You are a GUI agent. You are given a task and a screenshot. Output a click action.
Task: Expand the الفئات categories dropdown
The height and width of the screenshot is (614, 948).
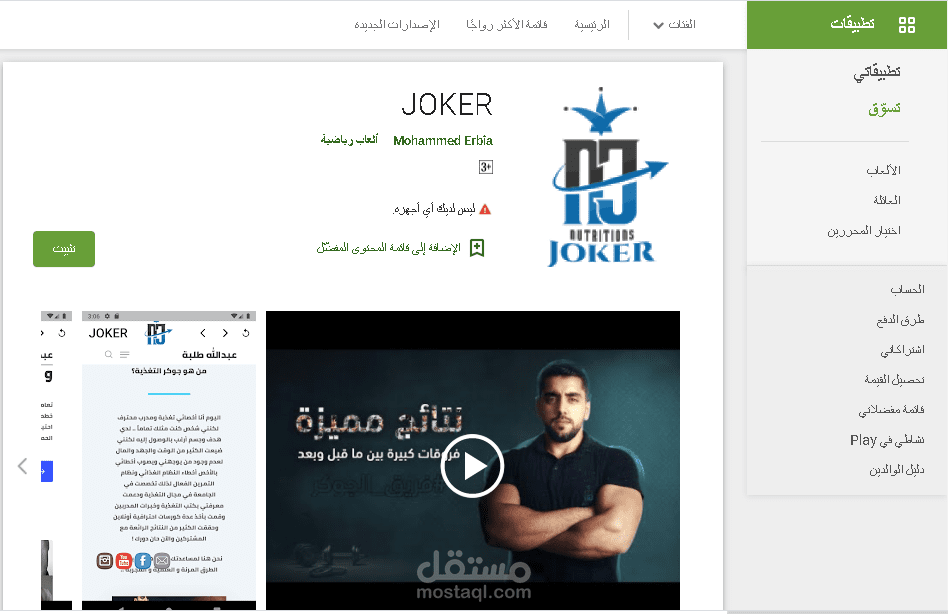(674, 25)
